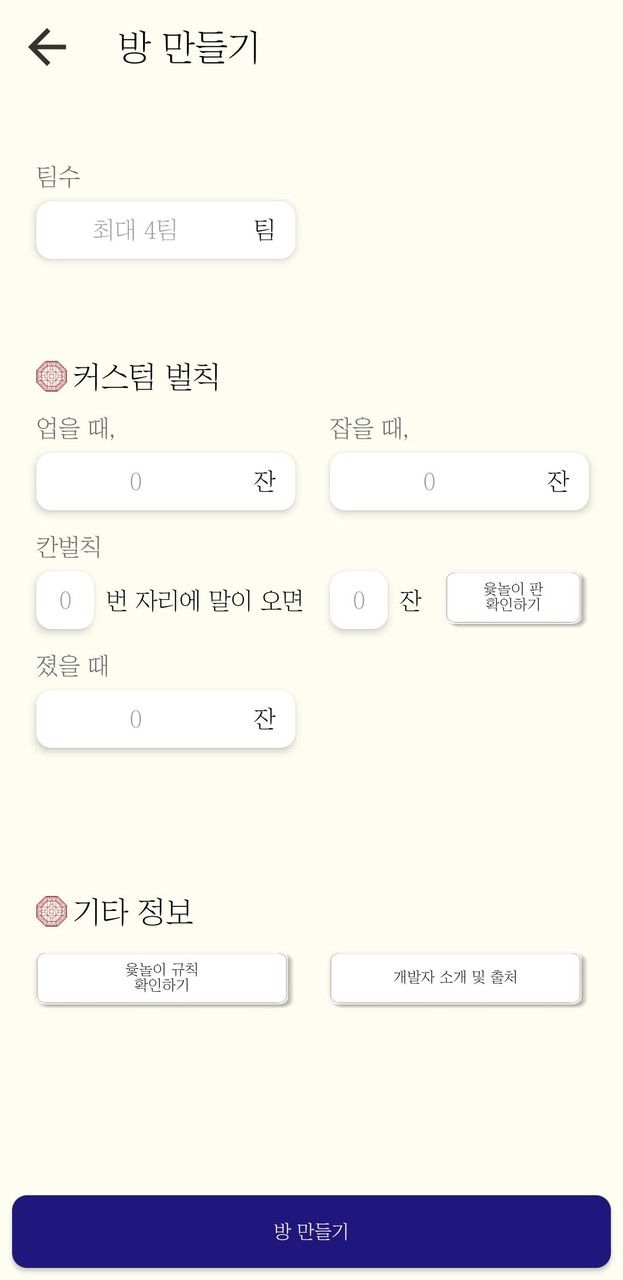Open 개발자 소개 및 출처

[x=456, y=978]
